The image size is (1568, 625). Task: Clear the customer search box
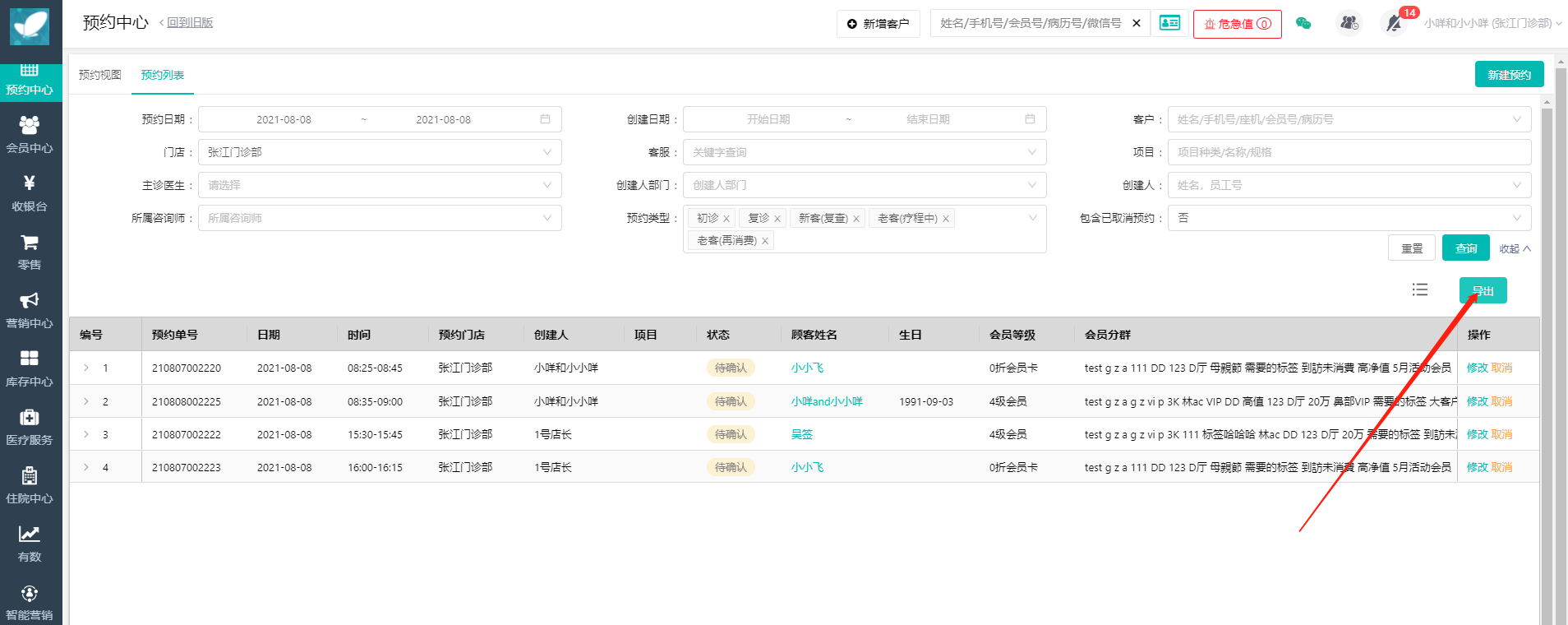[x=1137, y=23]
